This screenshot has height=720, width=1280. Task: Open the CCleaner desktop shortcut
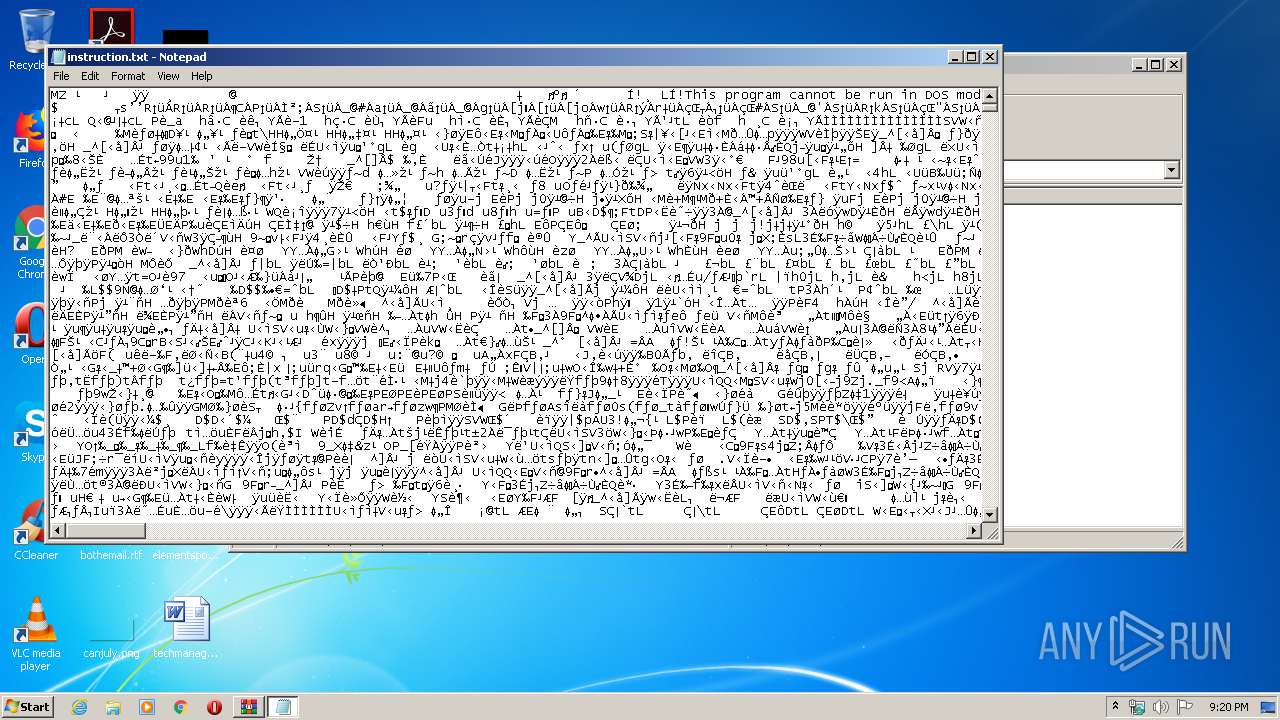34,530
